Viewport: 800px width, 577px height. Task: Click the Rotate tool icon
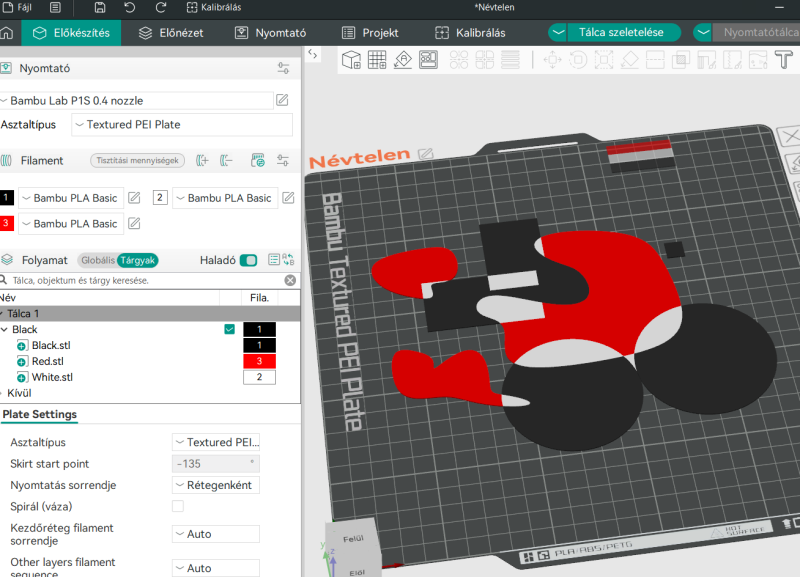pos(578,60)
